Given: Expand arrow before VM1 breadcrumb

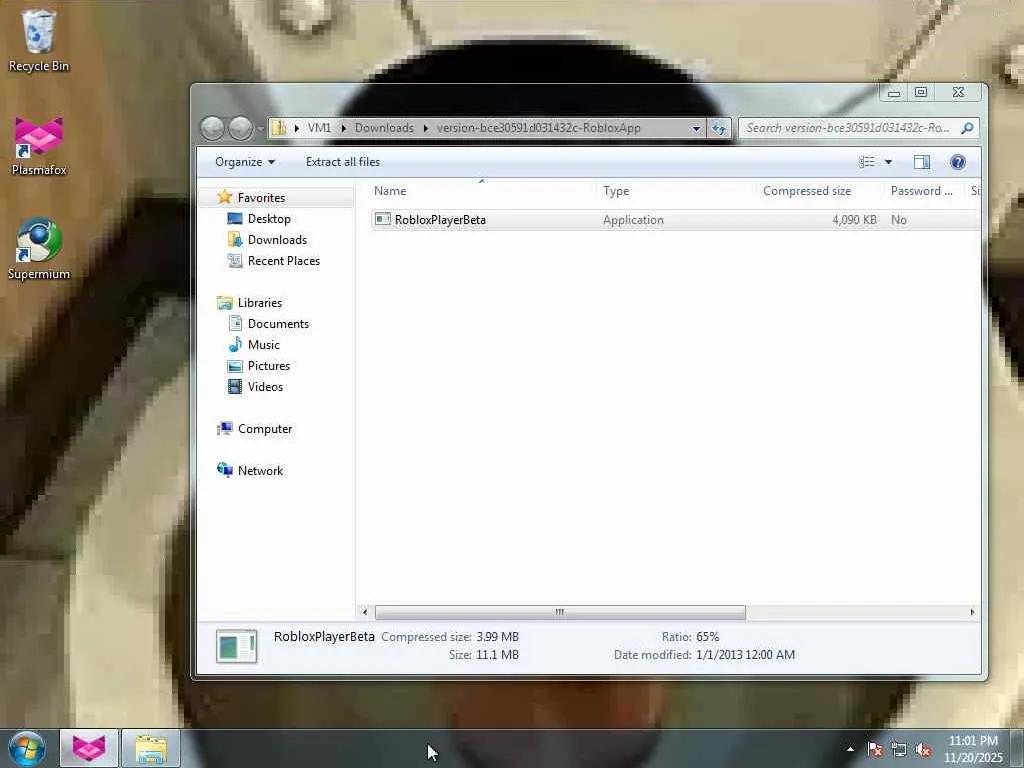Looking at the screenshot, I should pos(296,128).
